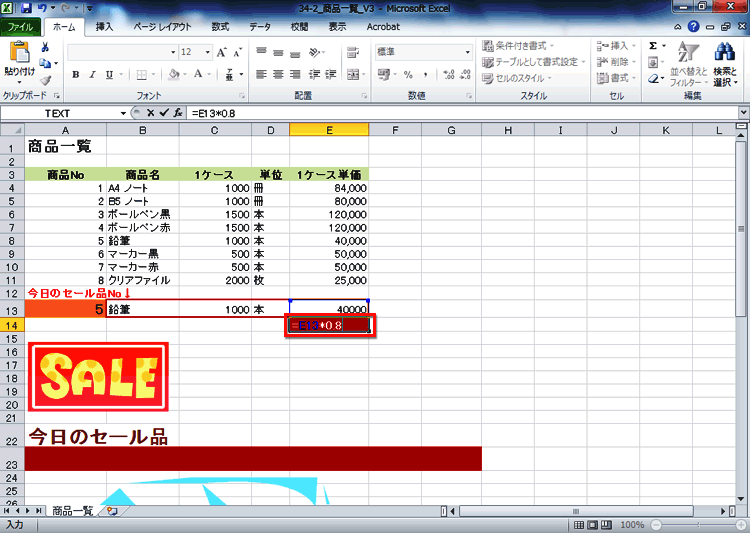Open the Delete cells dropdown
Screen dimensions: 750x533
tap(617, 62)
